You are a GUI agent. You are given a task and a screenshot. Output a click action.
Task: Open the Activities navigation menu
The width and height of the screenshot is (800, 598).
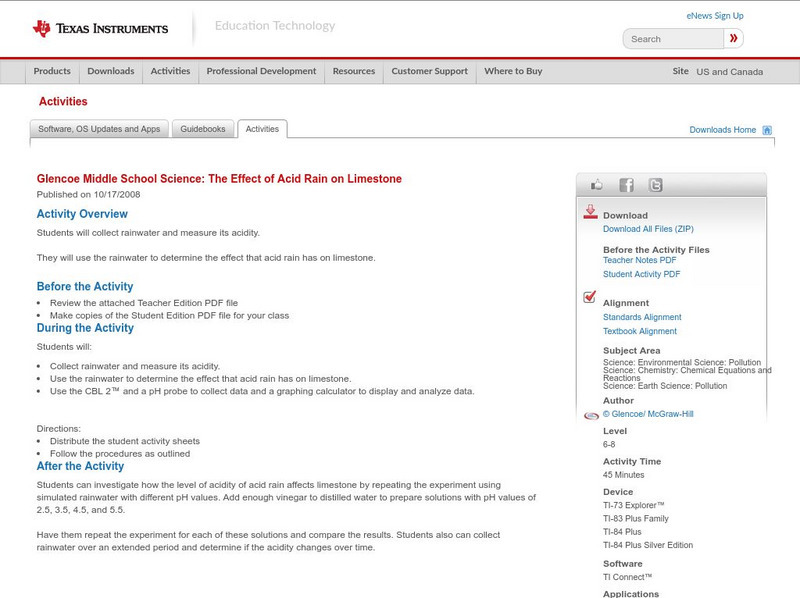(x=170, y=71)
